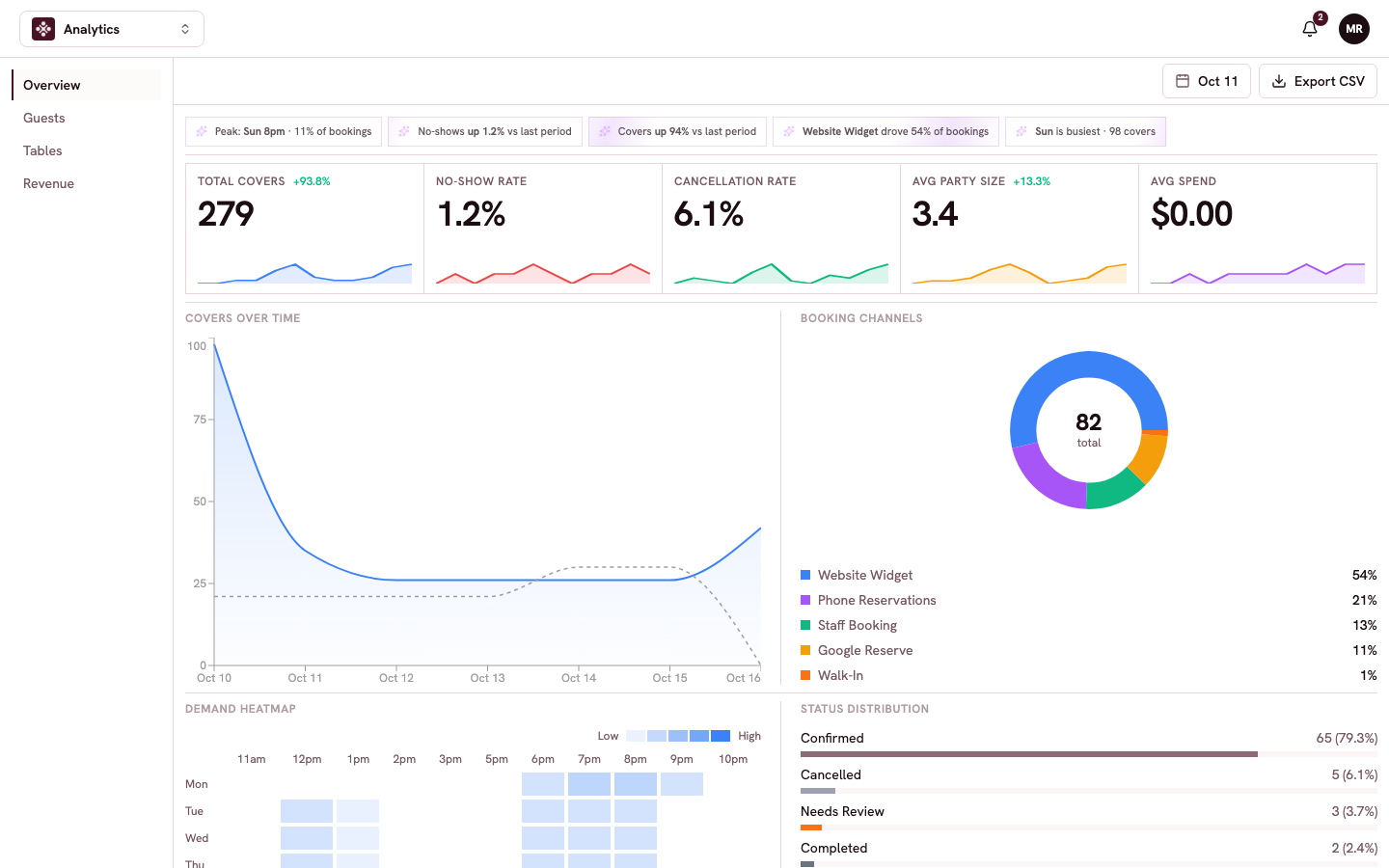Open the Avg Spend $0.00 card

click(1258, 229)
